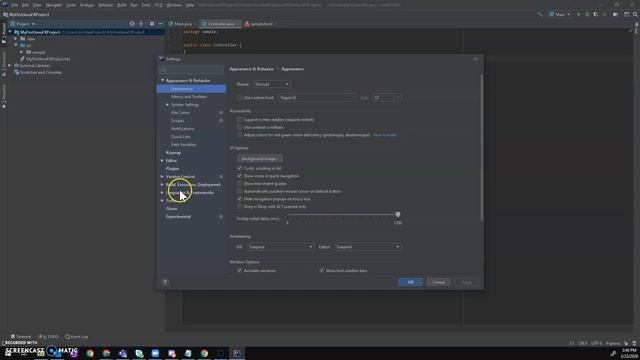
Task: Toggle Adjust colors for red-green deficiency checkbox
Action: [240, 135]
